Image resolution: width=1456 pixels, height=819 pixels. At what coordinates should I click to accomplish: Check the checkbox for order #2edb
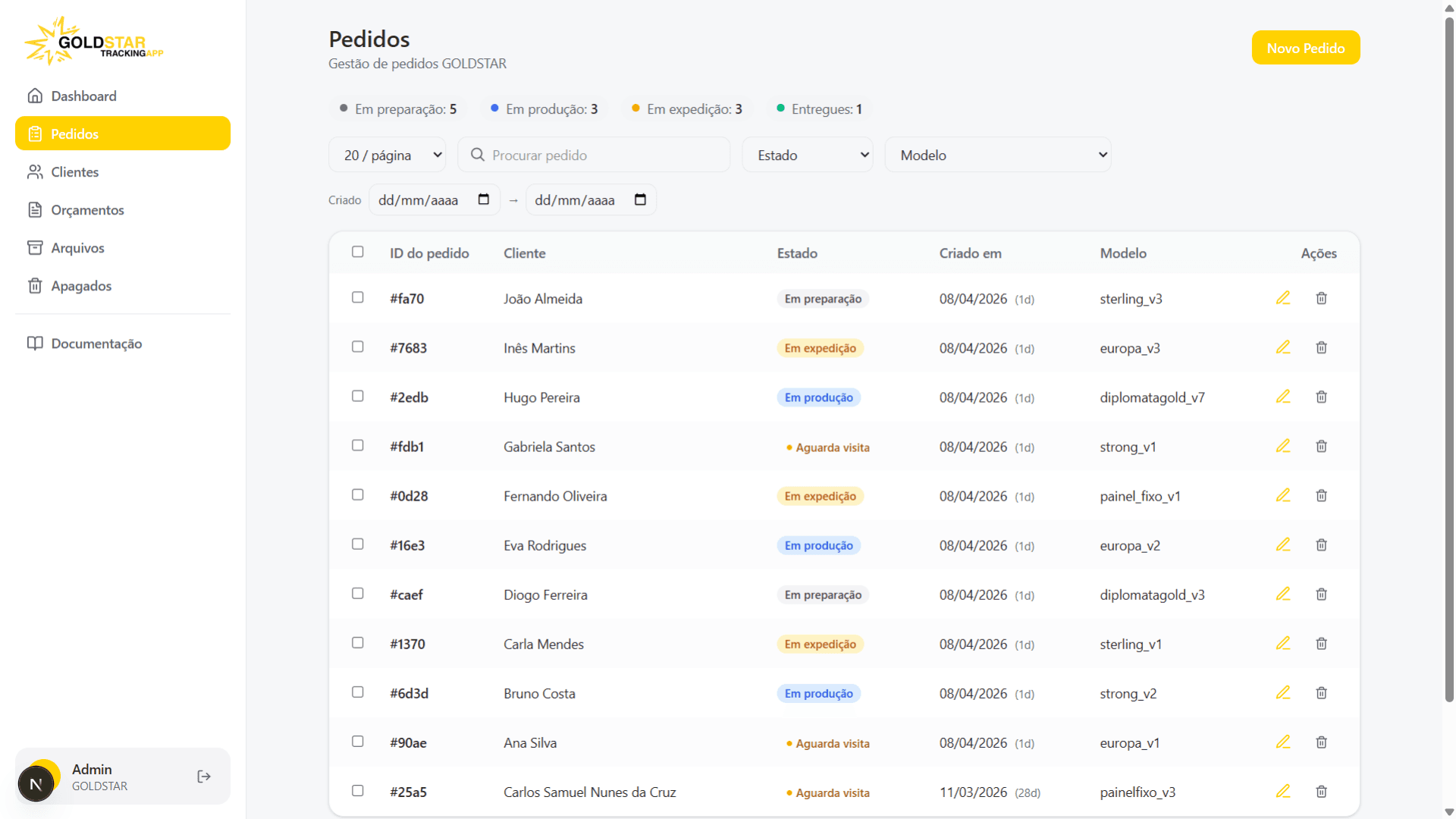(357, 396)
